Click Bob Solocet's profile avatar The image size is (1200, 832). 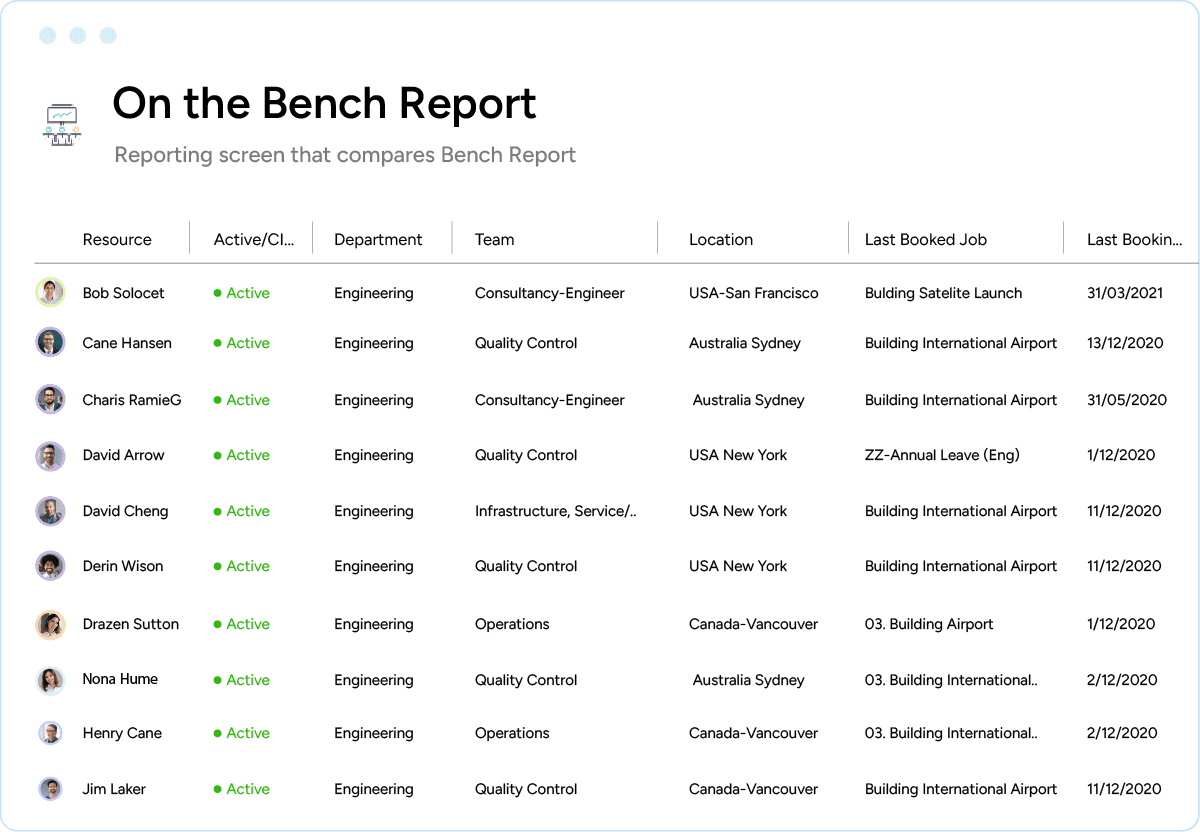[x=50, y=293]
